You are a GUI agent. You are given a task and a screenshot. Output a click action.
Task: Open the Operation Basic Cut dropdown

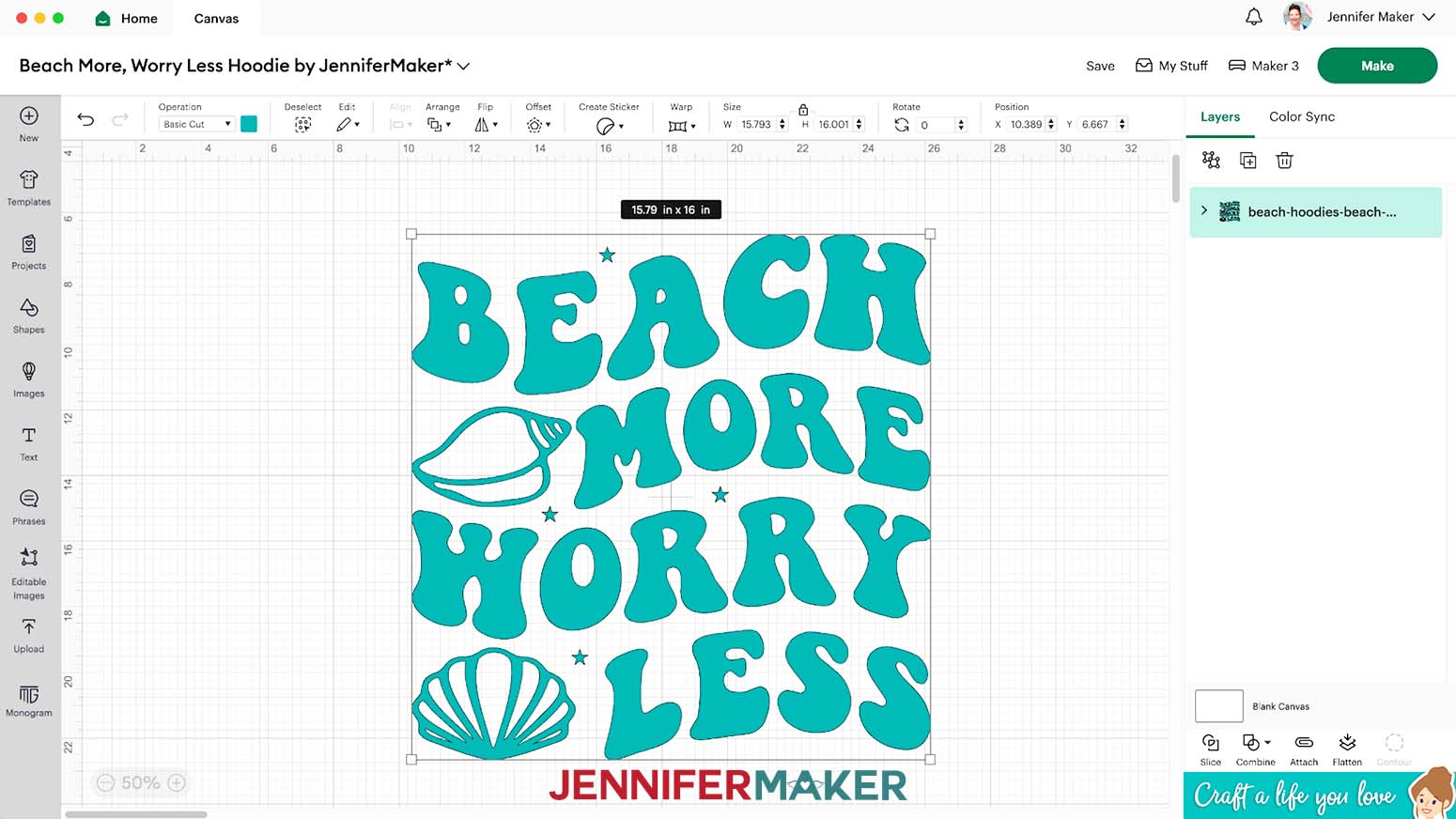(x=196, y=124)
